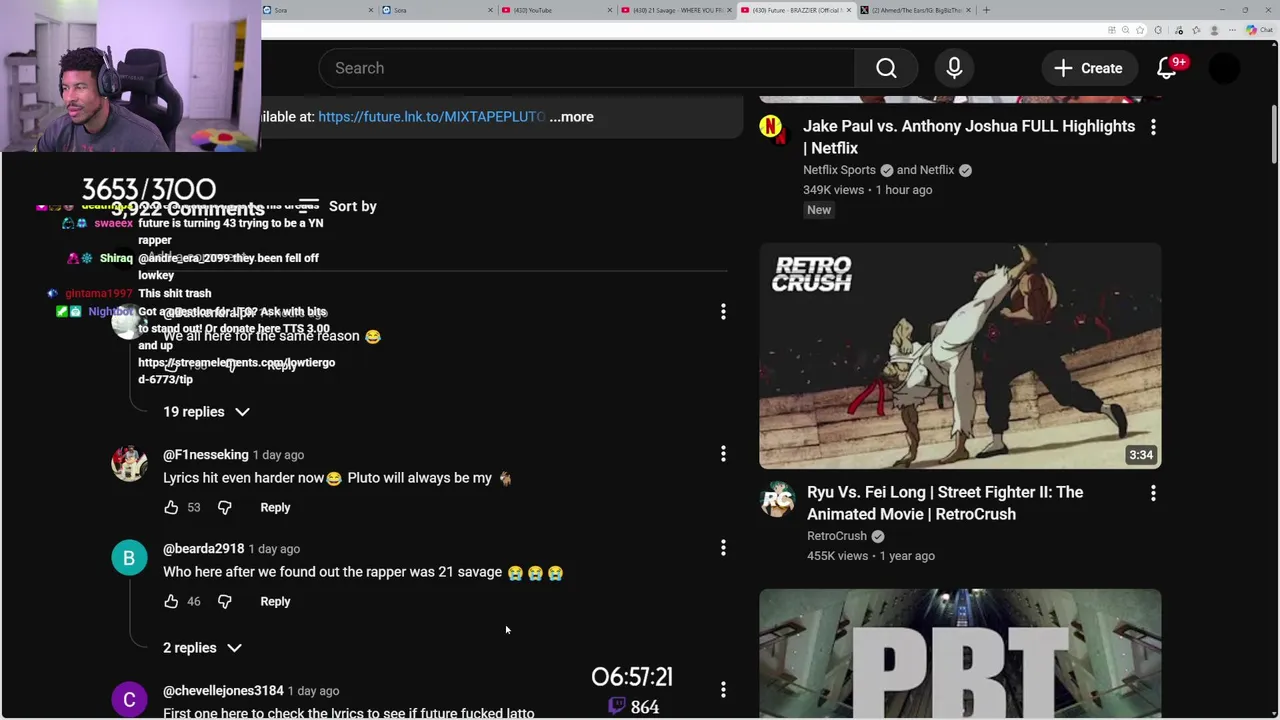Open options menu for Jake Paul video
Screen dimensions: 1280x720
click(x=1153, y=127)
